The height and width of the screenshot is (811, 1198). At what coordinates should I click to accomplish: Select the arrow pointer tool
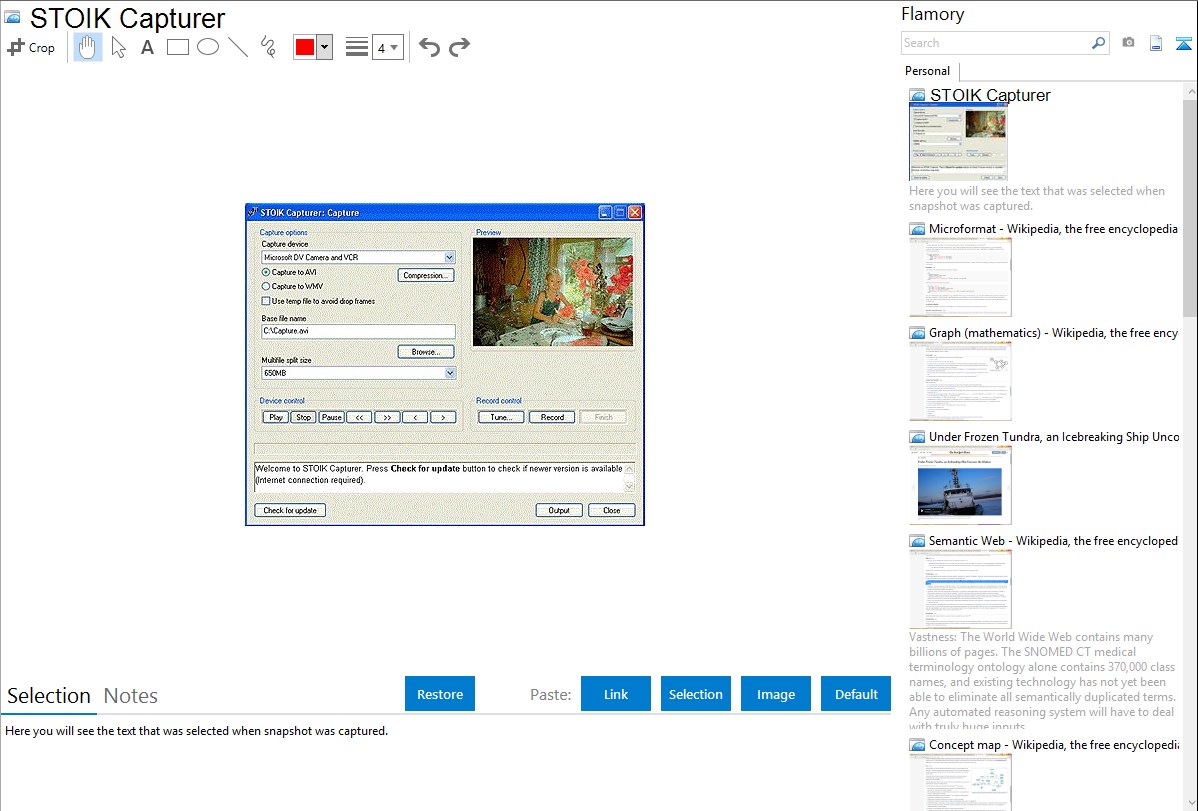(x=118, y=47)
